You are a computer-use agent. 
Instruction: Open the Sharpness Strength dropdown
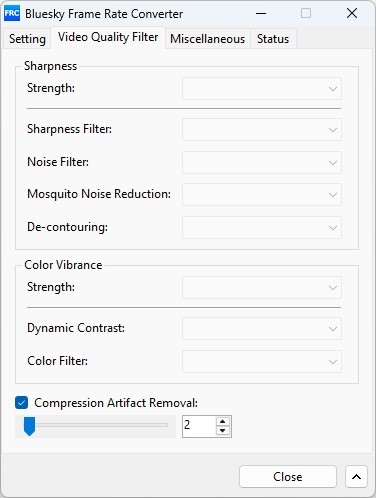[262, 89]
